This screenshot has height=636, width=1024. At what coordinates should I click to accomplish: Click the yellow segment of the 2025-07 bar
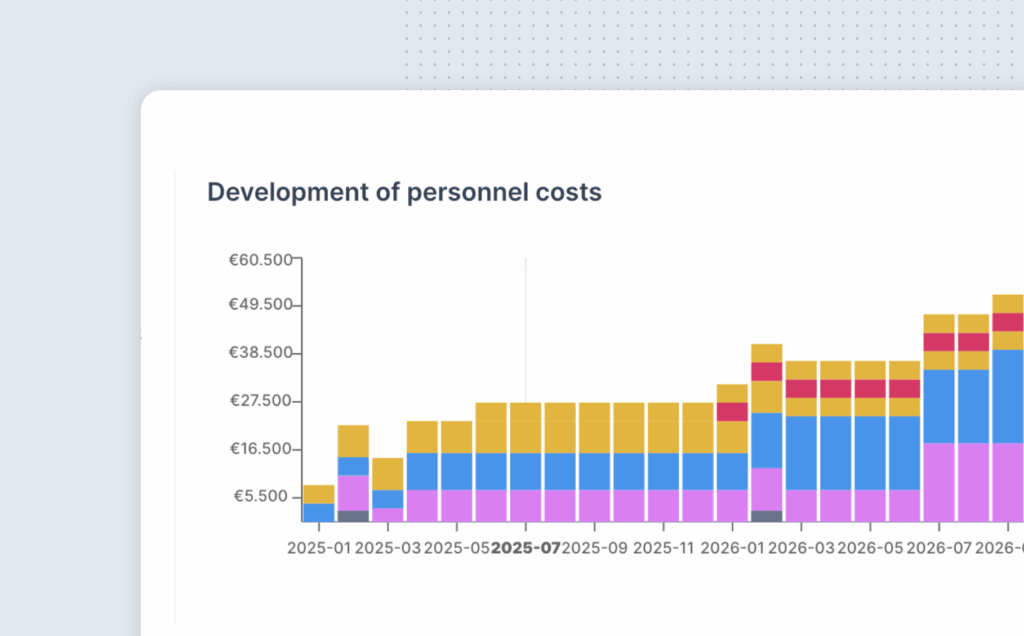coord(525,428)
